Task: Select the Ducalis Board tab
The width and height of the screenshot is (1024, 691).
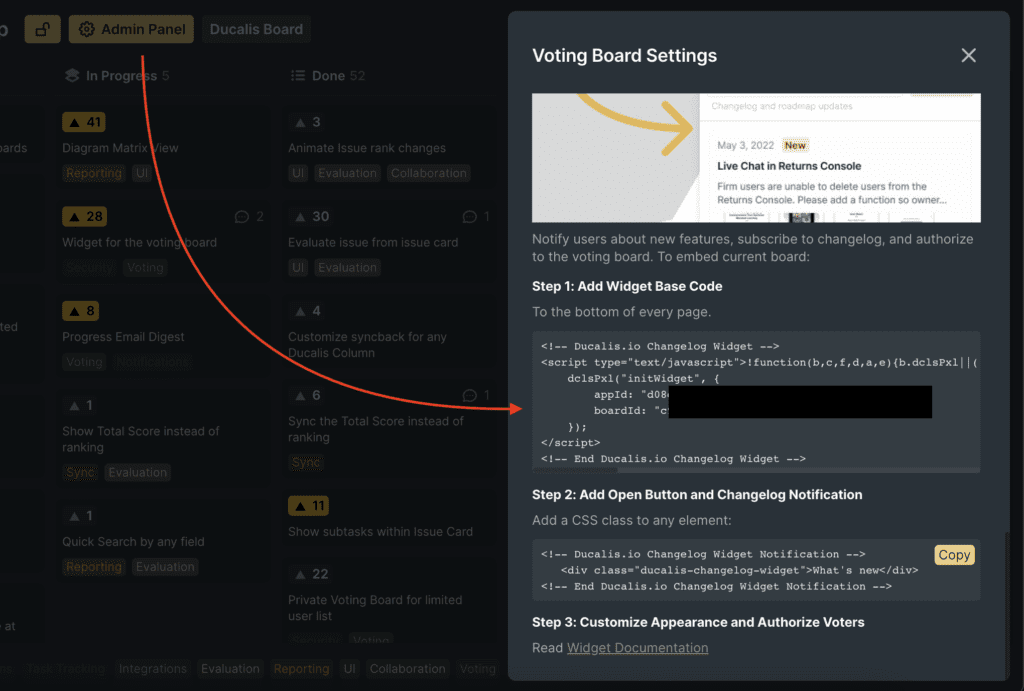Action: [256, 29]
